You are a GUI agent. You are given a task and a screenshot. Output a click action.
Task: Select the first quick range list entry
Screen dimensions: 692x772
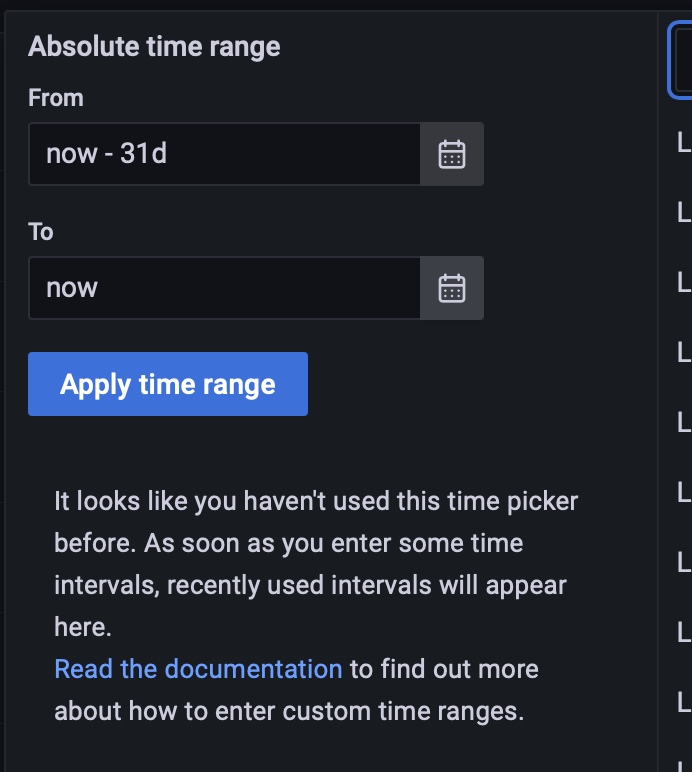(x=684, y=143)
